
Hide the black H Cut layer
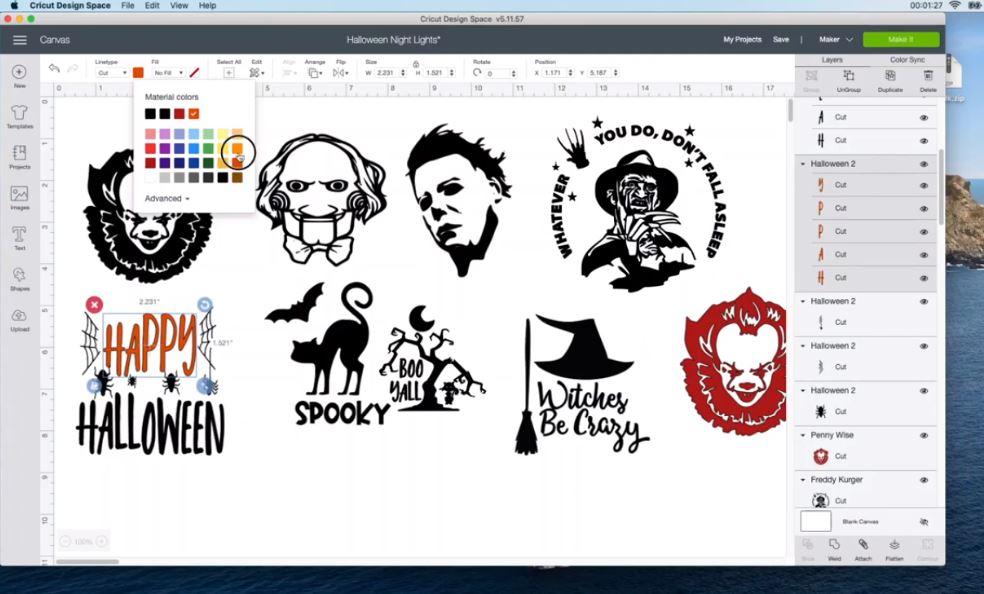coord(924,141)
